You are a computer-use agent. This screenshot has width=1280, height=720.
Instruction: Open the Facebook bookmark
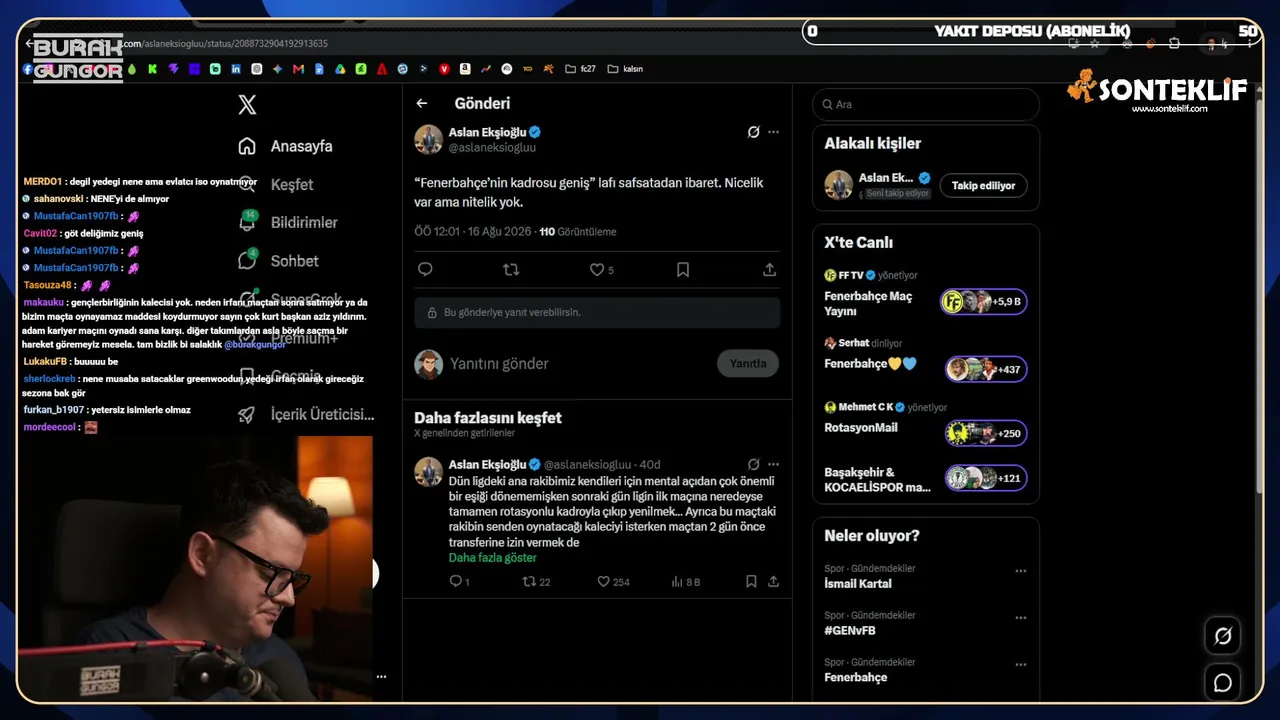[28, 69]
